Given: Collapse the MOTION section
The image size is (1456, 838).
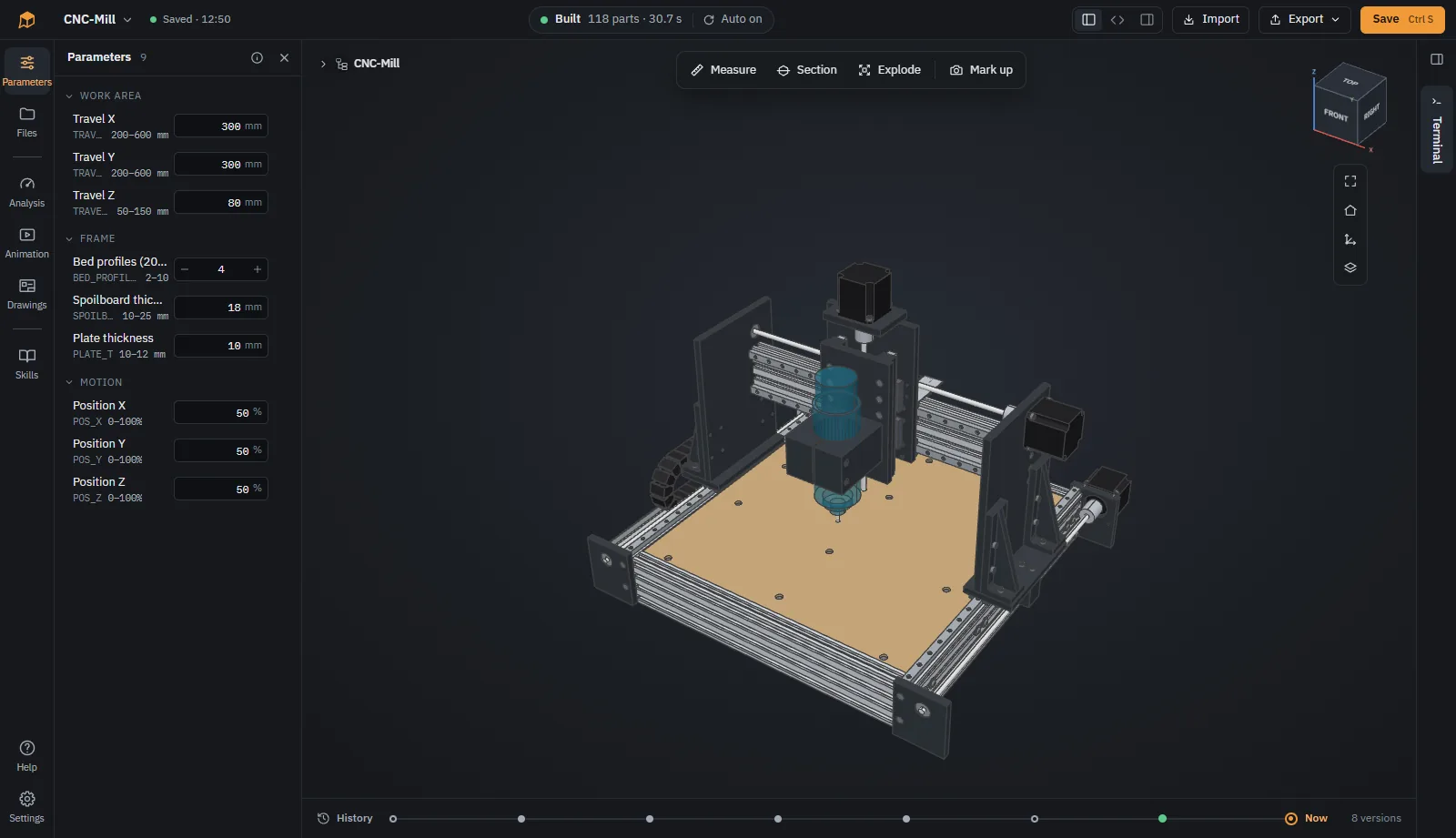Looking at the screenshot, I should [94, 382].
